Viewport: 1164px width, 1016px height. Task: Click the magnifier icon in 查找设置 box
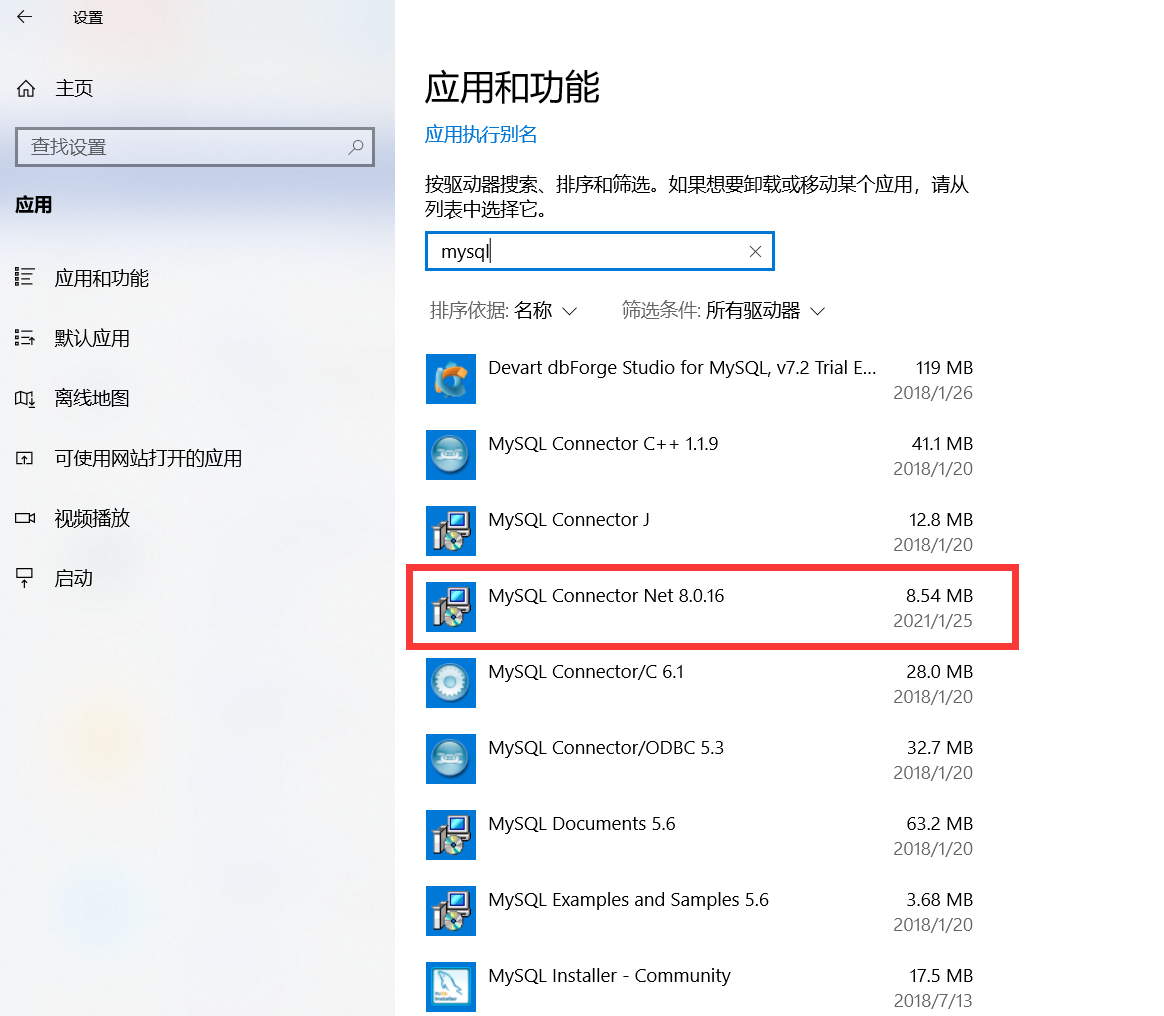[x=356, y=147]
